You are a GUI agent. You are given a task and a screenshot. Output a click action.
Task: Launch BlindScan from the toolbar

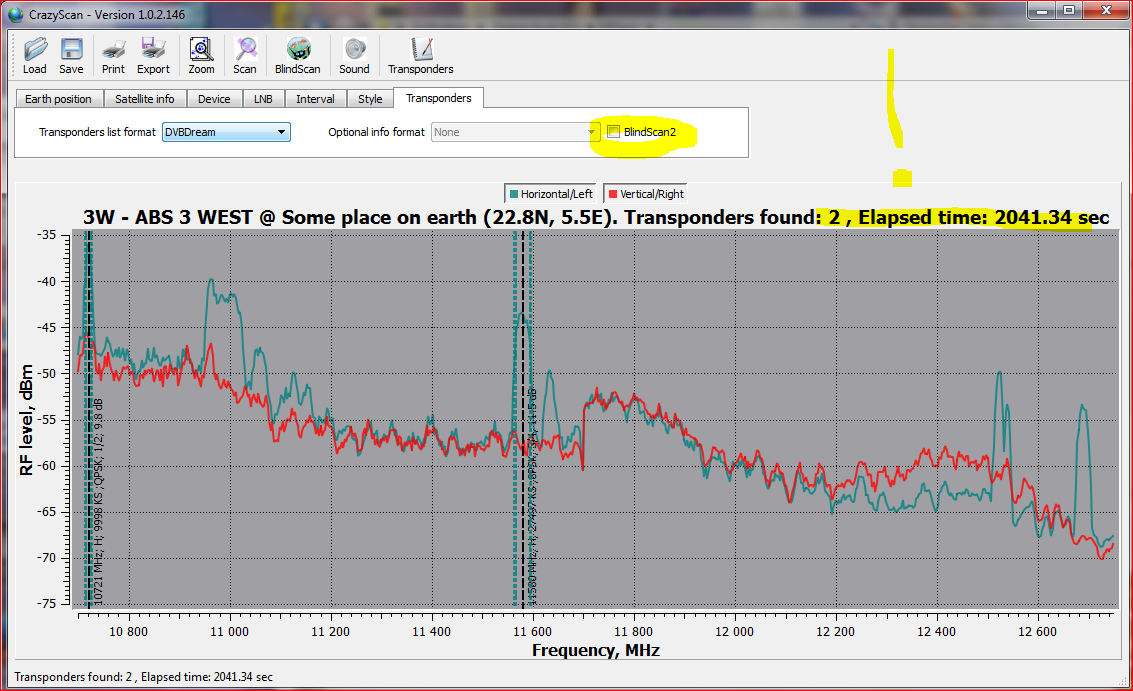pos(297,49)
